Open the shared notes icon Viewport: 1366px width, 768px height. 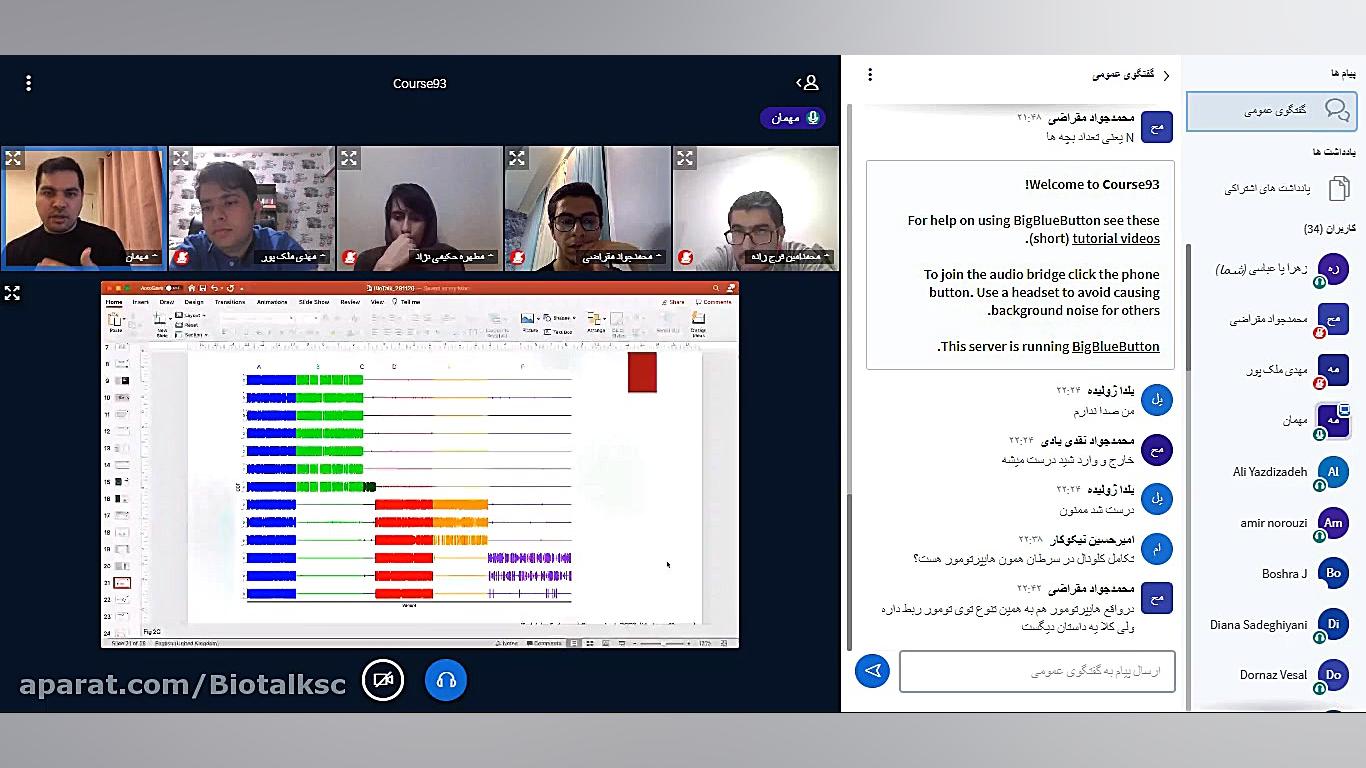point(1338,188)
